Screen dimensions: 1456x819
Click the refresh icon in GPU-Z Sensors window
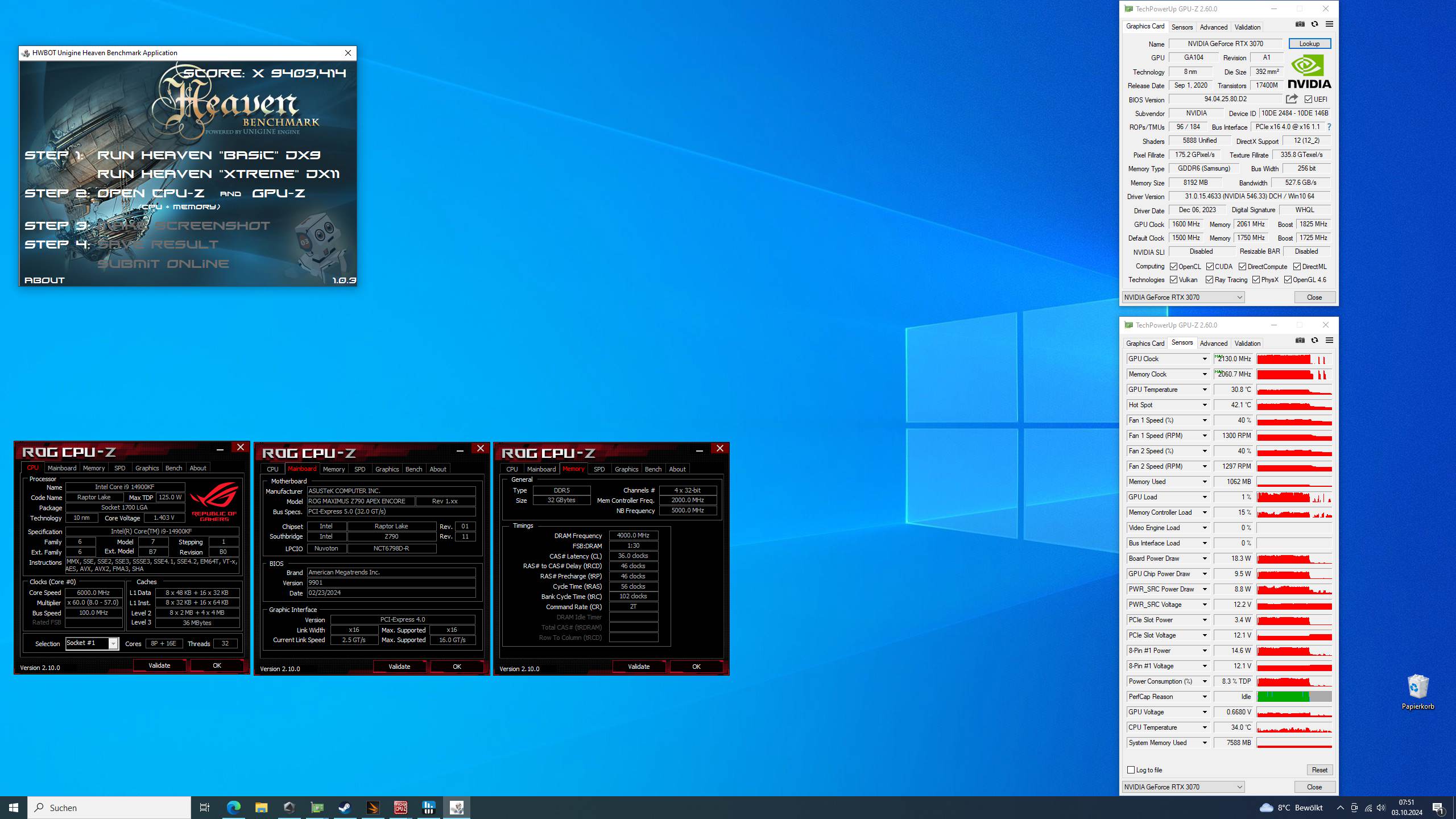pos(1314,340)
